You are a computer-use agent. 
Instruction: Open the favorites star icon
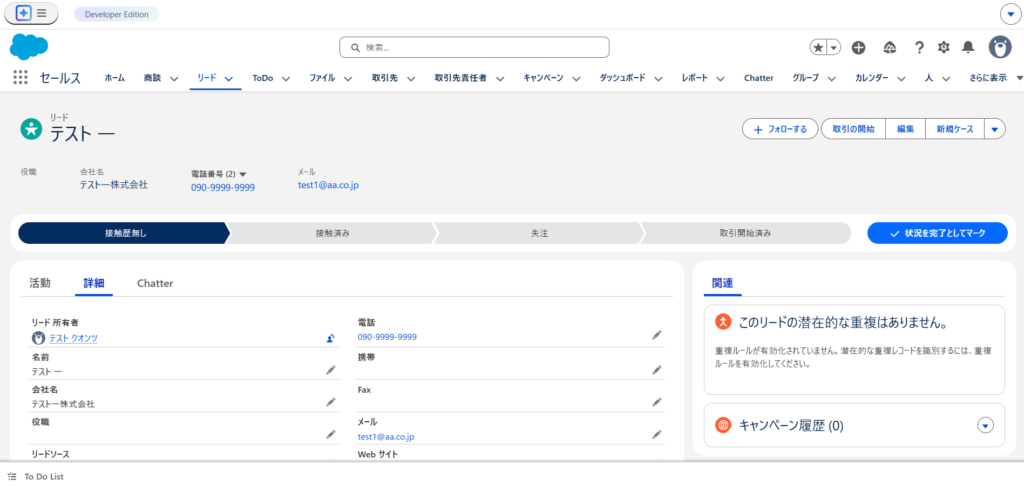point(818,47)
